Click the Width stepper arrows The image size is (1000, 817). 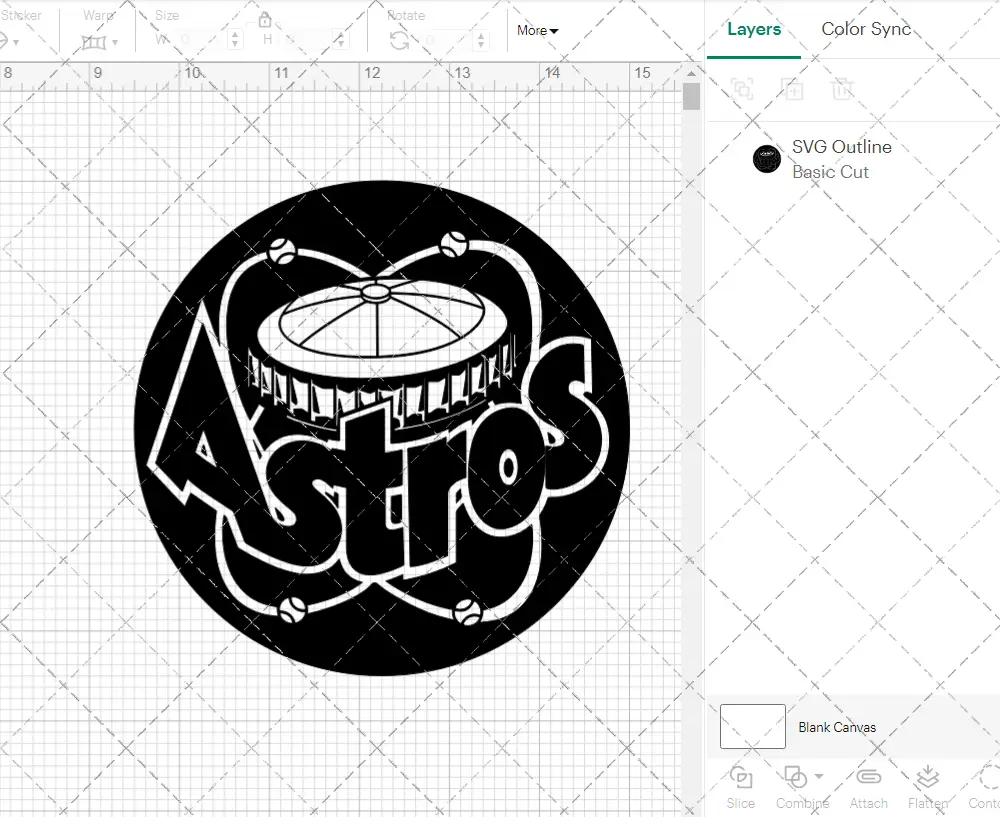pyautogui.click(x=235, y=40)
